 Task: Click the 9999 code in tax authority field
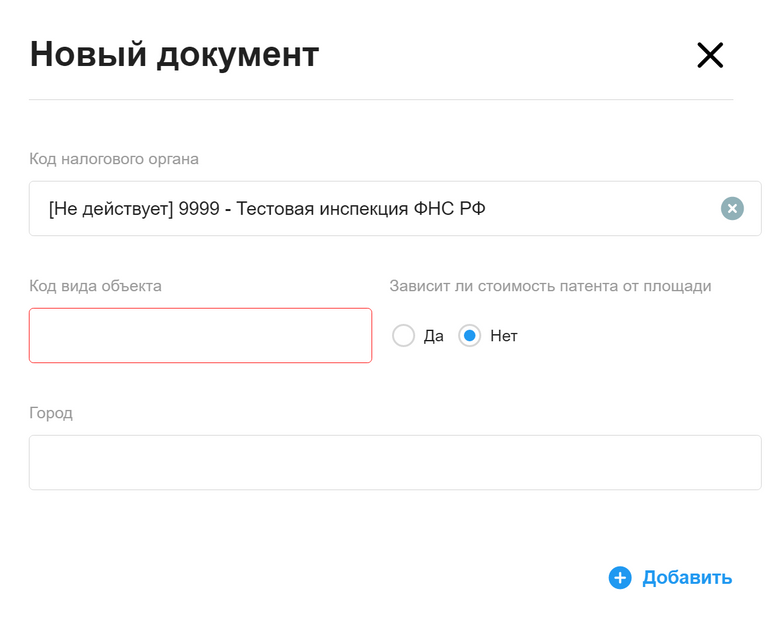pyautogui.click(x=199, y=209)
